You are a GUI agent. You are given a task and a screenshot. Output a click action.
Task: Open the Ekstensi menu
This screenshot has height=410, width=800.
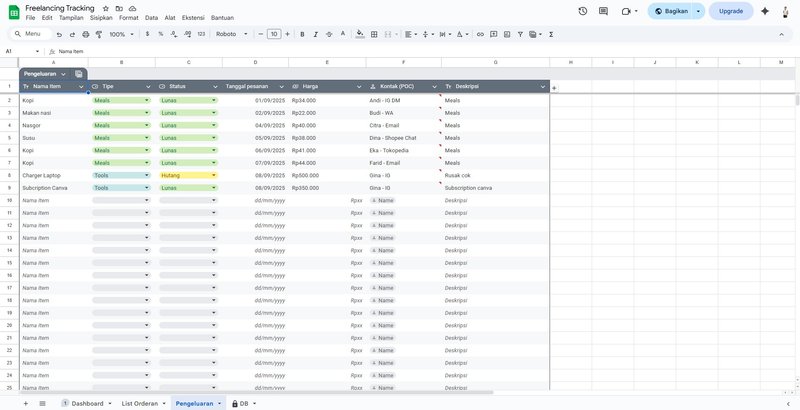193,18
